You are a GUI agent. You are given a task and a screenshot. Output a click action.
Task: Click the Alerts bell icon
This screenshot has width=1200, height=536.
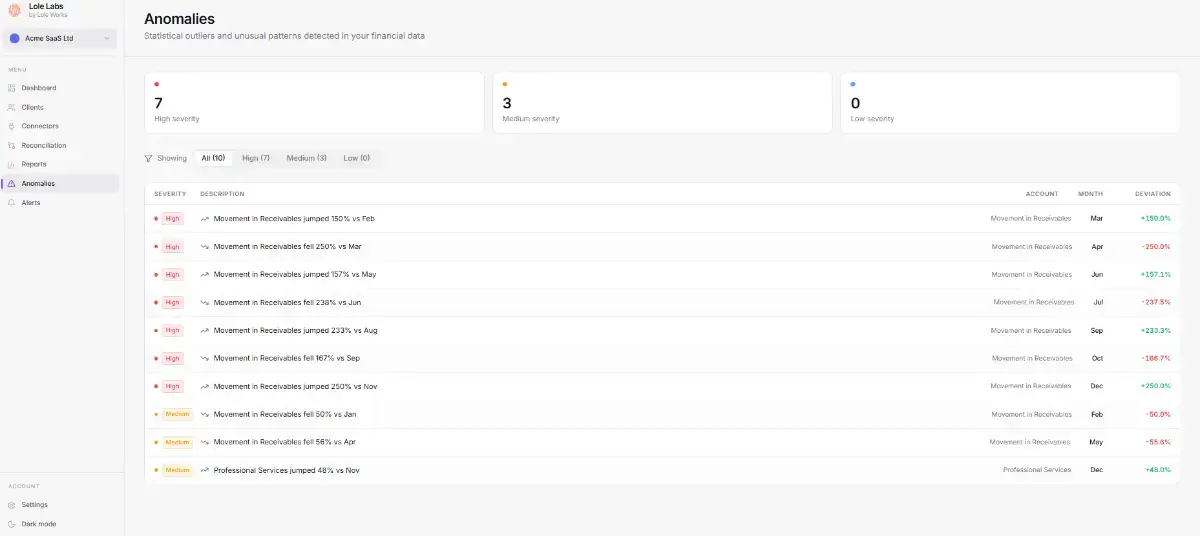(x=12, y=203)
